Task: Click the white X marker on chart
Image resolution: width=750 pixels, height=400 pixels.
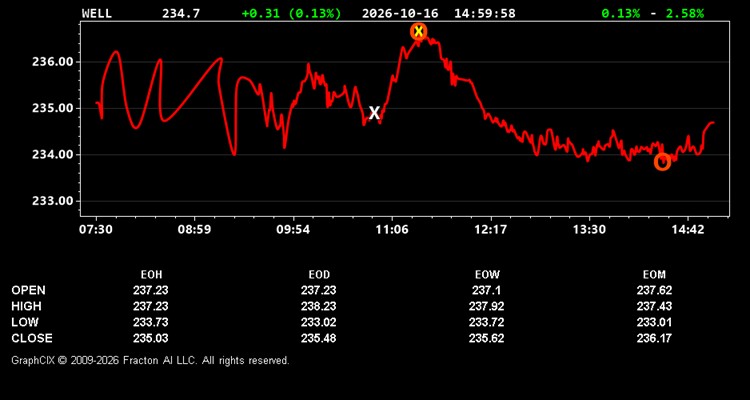Action: (374, 113)
